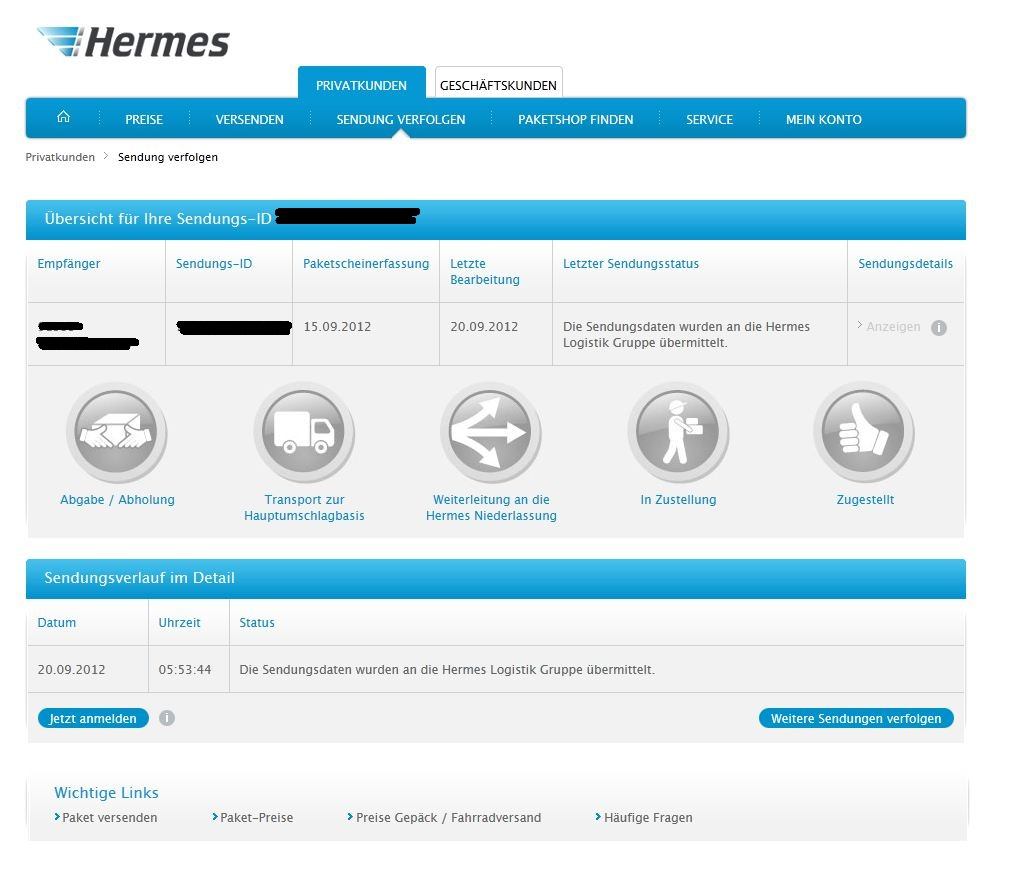Click the Abgabe / Abholung label
Image resolution: width=1025 pixels, height=872 pixels.
(117, 499)
